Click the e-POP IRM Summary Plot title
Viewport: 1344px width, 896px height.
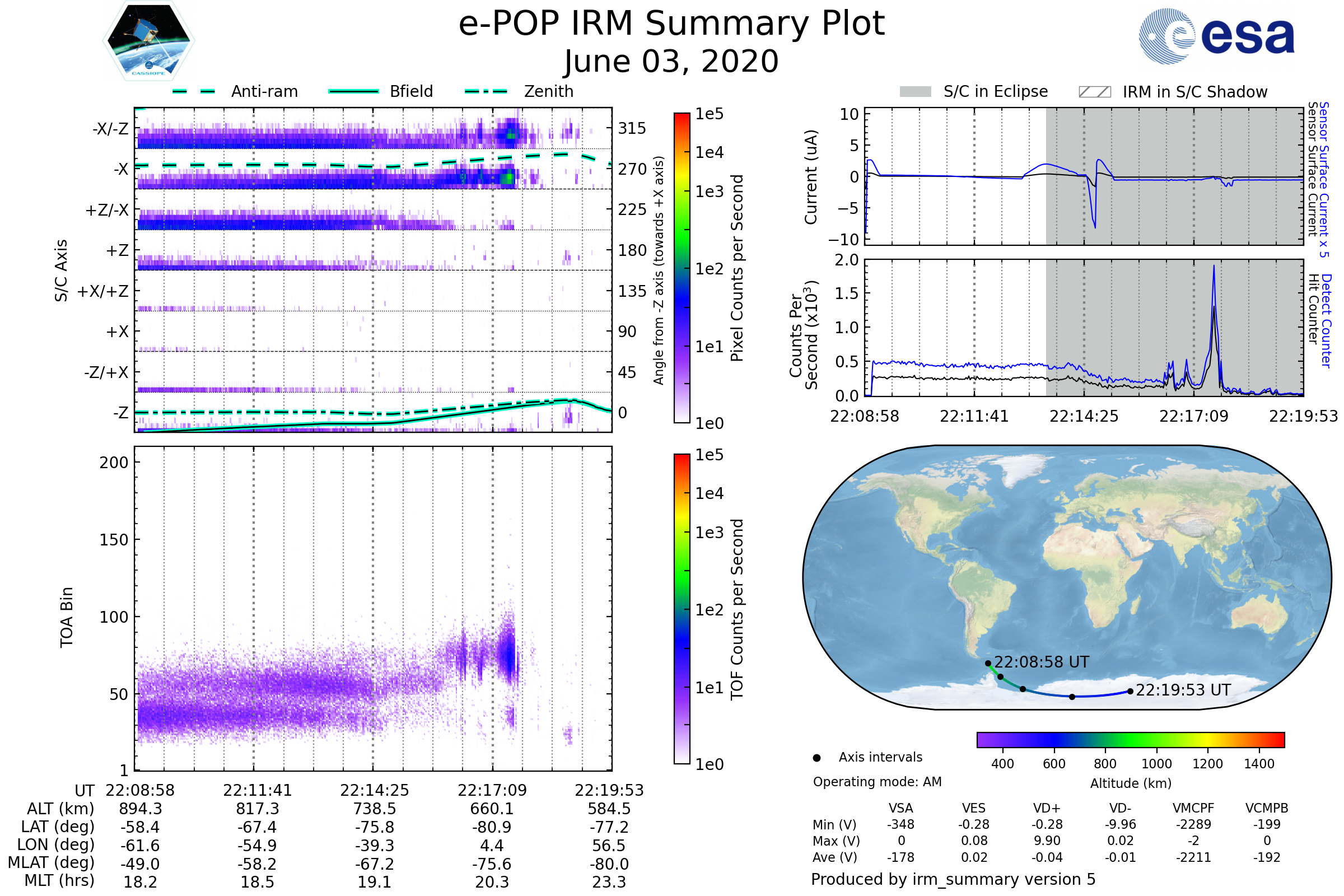671,24
